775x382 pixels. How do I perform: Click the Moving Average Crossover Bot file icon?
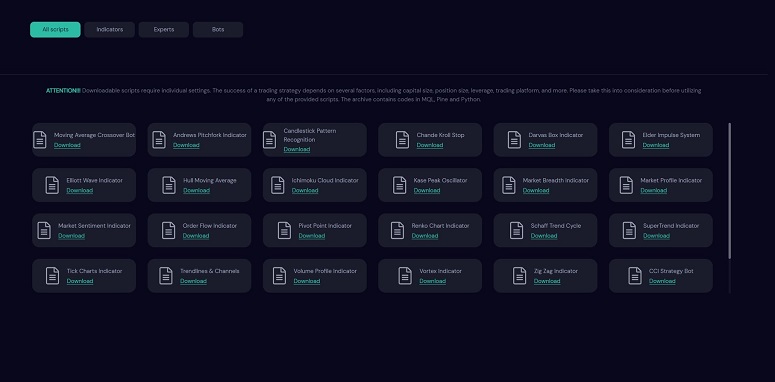tap(40, 140)
